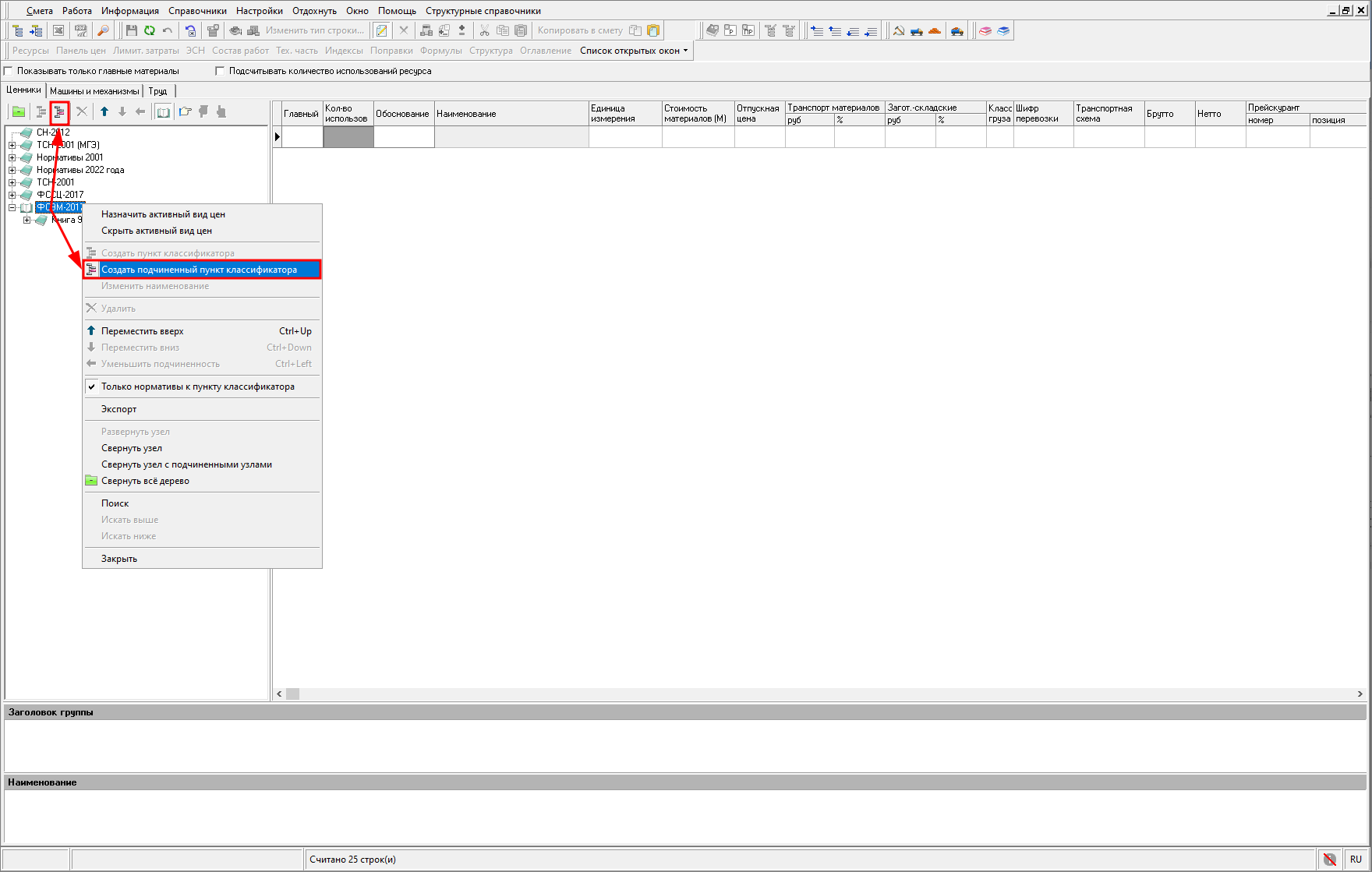The height and width of the screenshot is (872, 1372).
Task: Click the orange bricks materials icon
Action: point(935,31)
